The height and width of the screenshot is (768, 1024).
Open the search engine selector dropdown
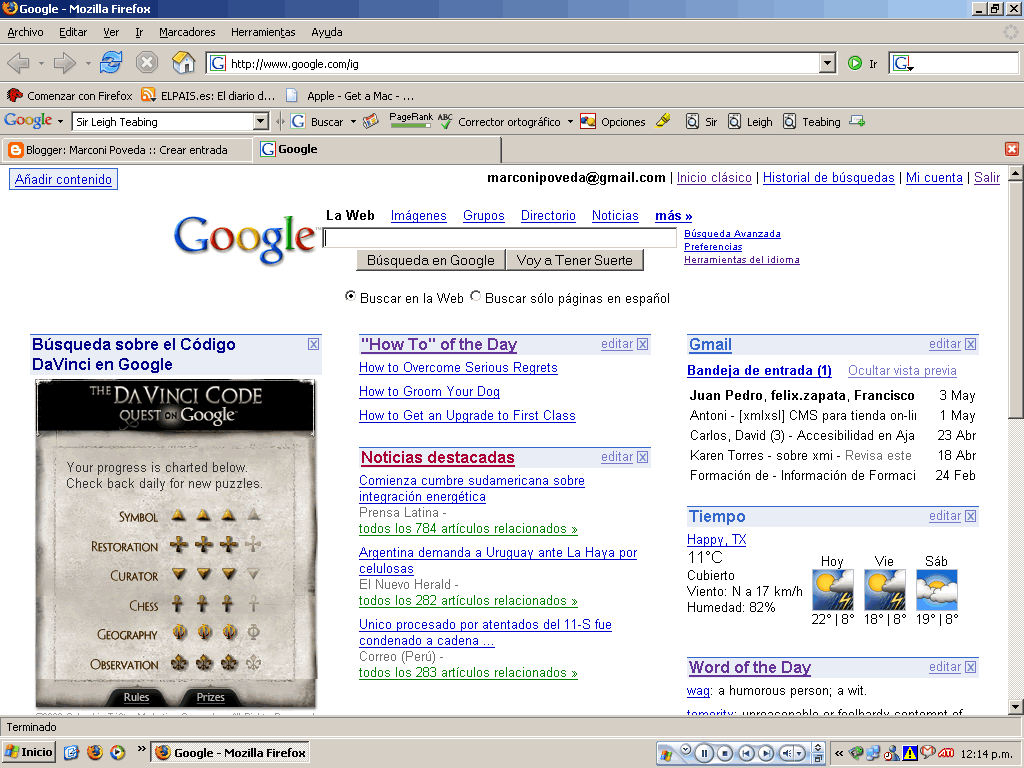click(903, 63)
